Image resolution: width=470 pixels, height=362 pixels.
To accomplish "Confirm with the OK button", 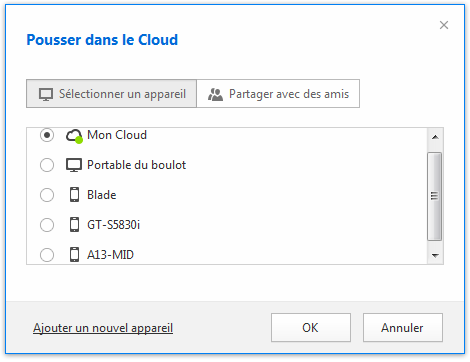I will 311,327.
